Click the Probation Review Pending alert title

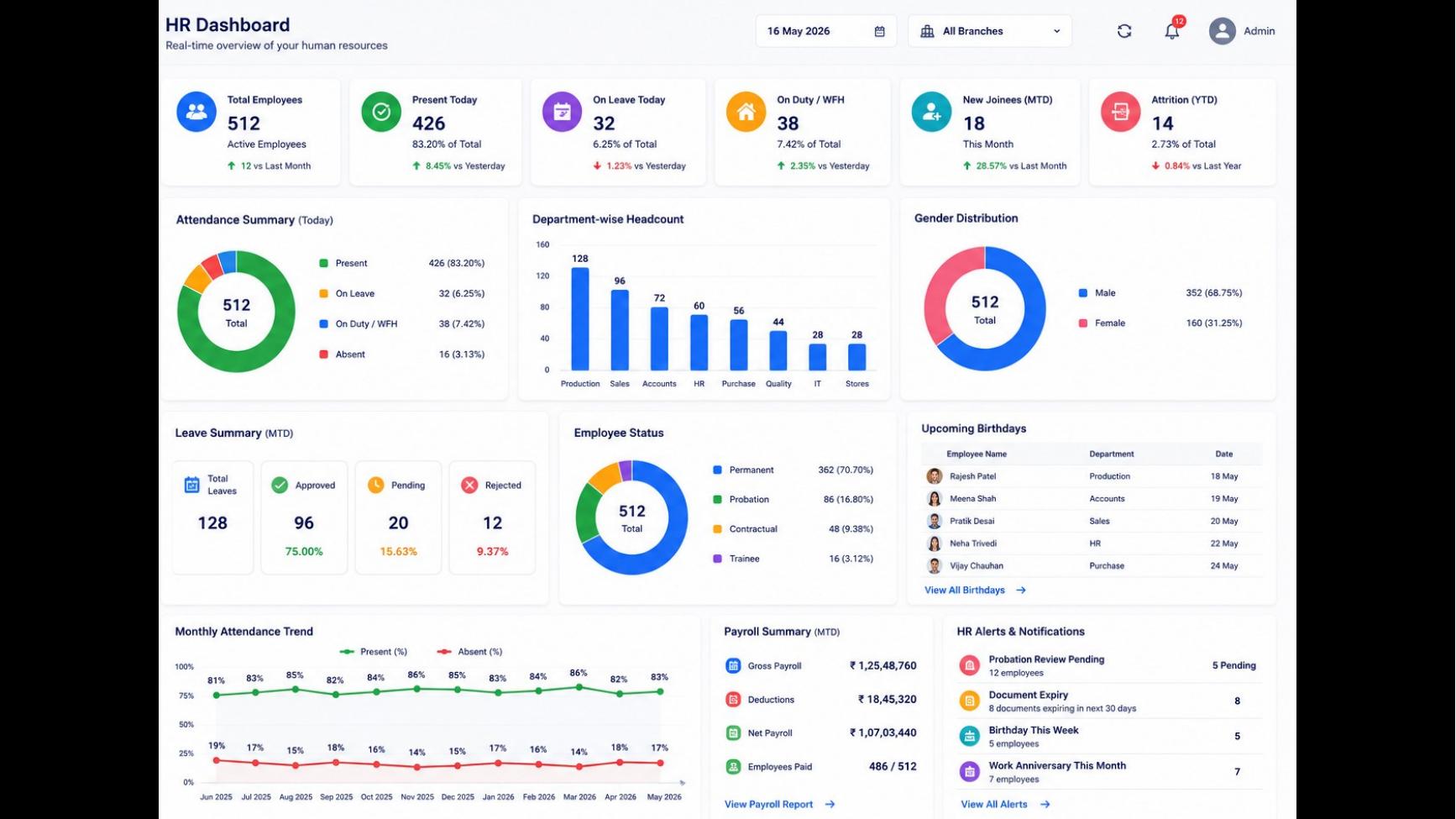point(1046,659)
